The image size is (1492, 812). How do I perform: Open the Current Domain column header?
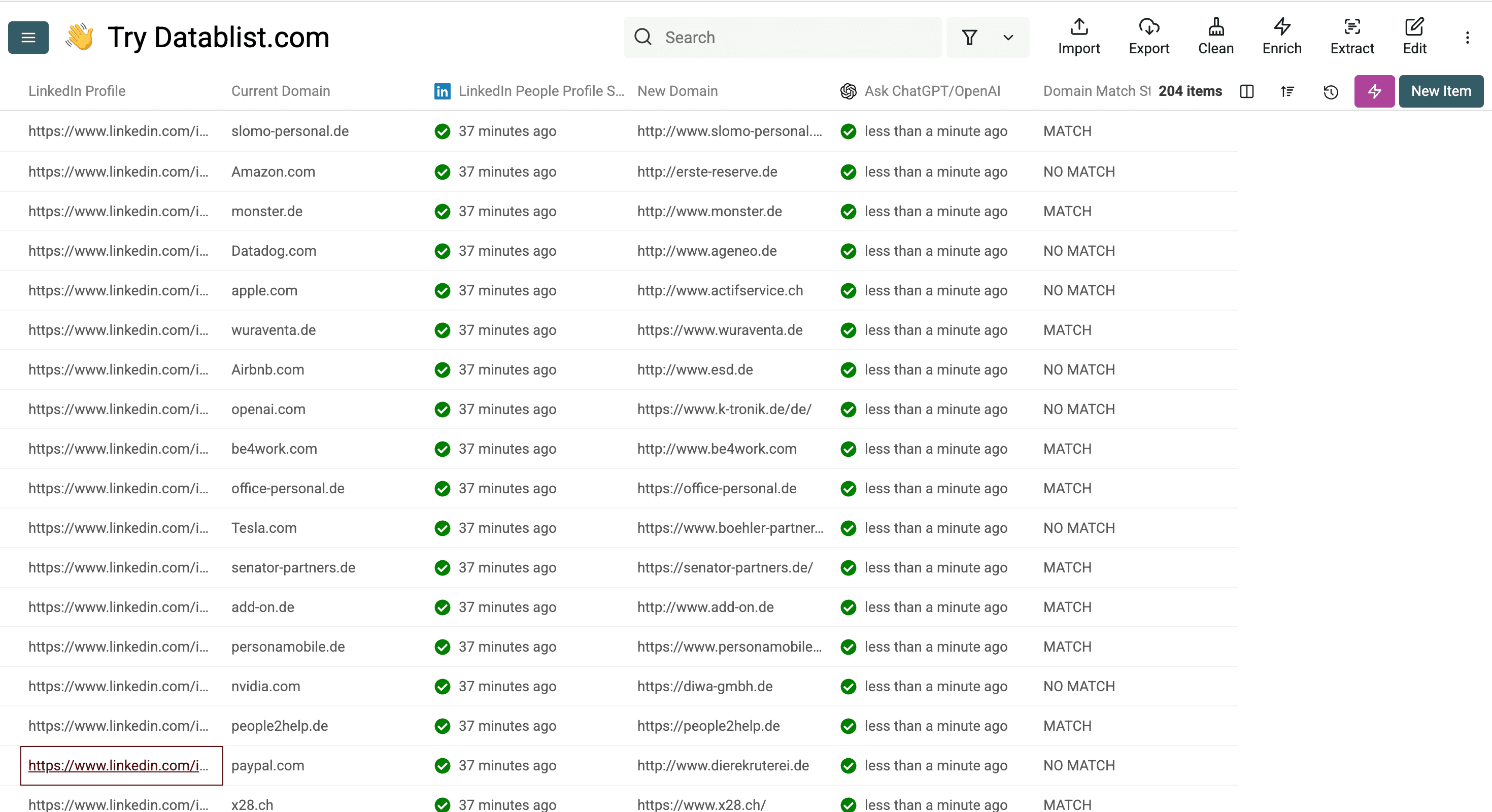coord(280,91)
